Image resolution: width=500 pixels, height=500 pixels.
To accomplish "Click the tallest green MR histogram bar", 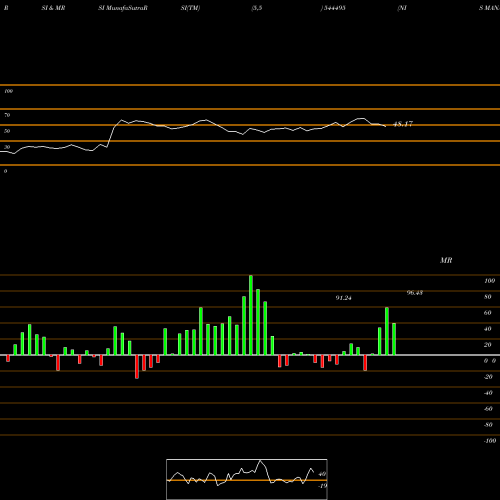I will tap(251, 315).
